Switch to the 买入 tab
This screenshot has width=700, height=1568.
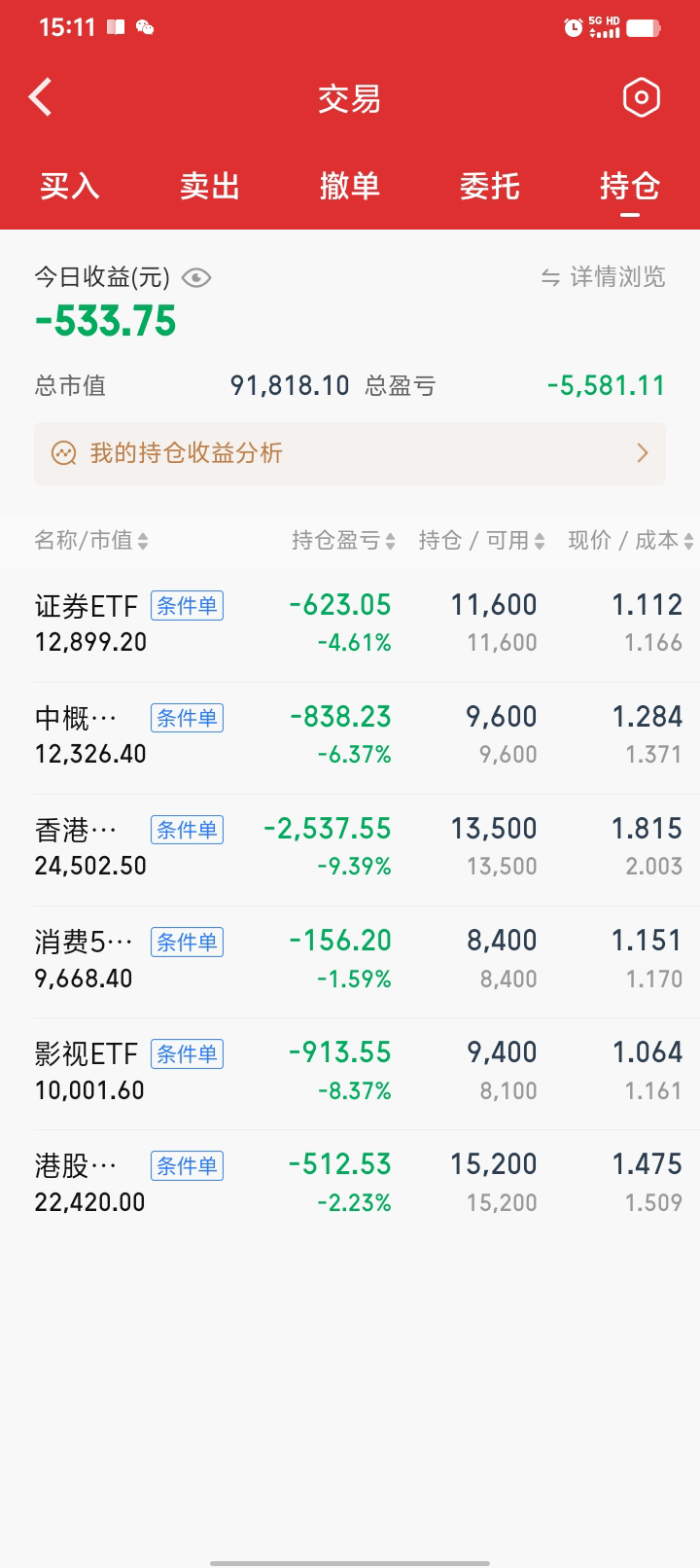(x=70, y=186)
